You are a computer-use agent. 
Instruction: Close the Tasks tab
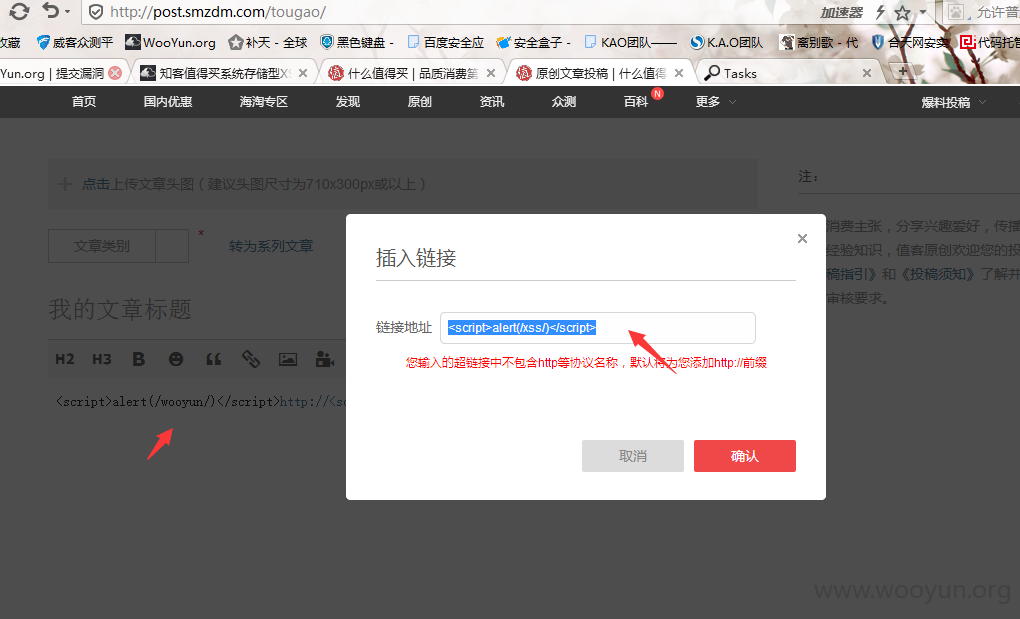(x=866, y=73)
